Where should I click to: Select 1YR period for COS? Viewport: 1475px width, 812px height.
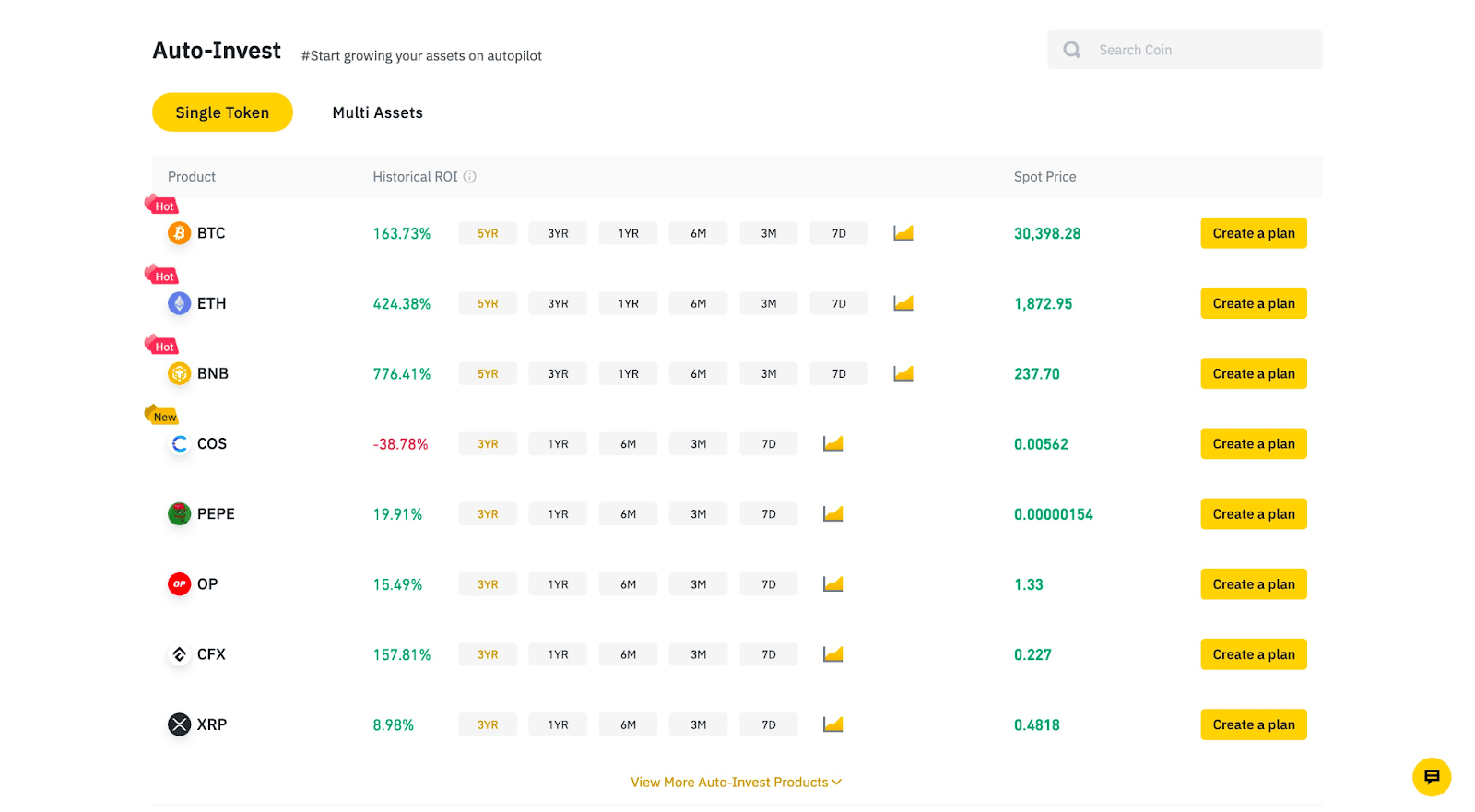tap(558, 443)
